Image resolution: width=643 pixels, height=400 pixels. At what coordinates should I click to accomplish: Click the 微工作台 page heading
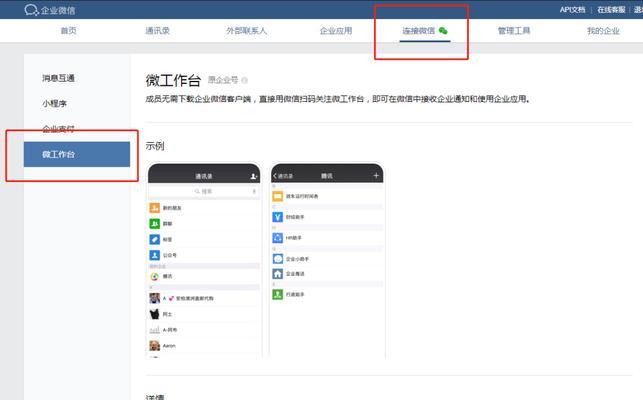[x=173, y=80]
